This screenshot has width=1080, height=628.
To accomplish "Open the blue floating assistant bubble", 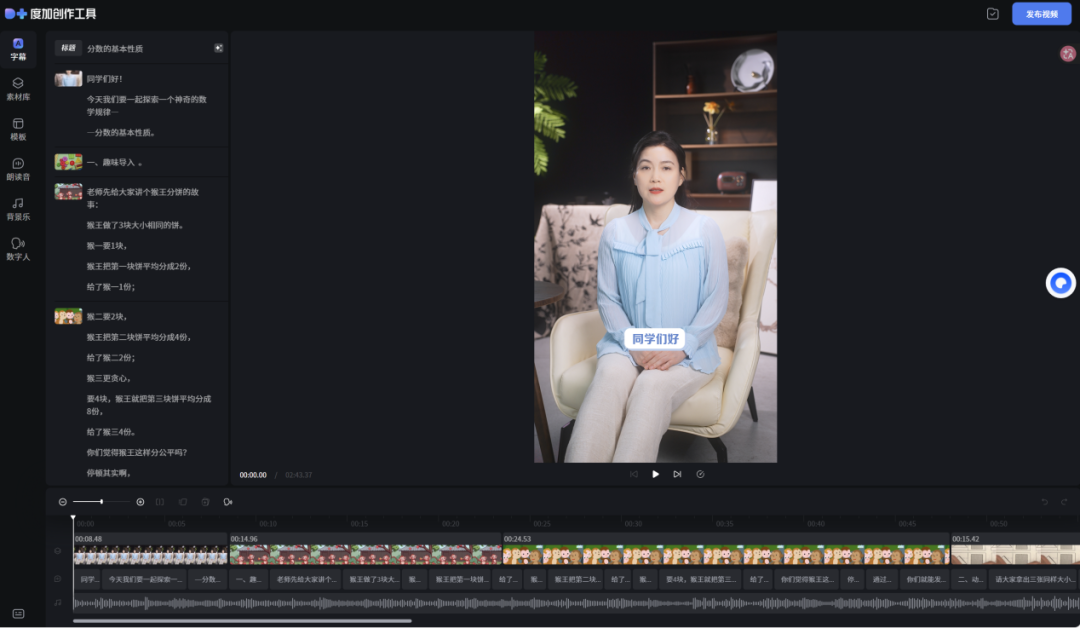I will coord(1061,283).
